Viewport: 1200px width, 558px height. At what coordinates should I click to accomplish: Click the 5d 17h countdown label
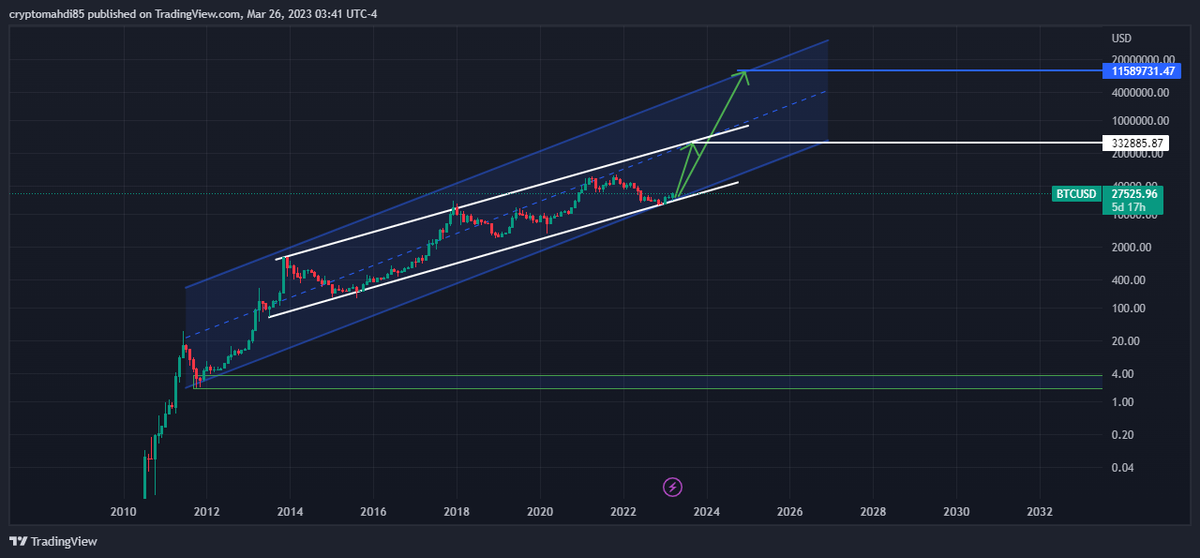point(1132,208)
